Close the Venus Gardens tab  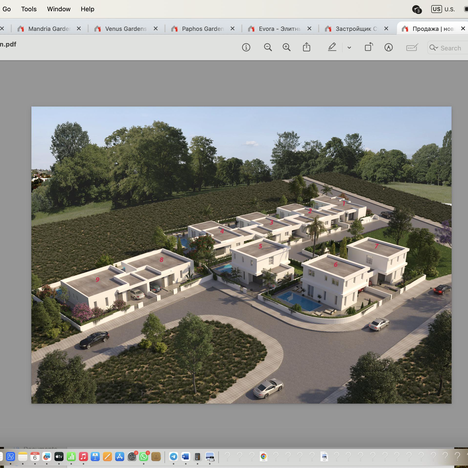[x=156, y=29]
